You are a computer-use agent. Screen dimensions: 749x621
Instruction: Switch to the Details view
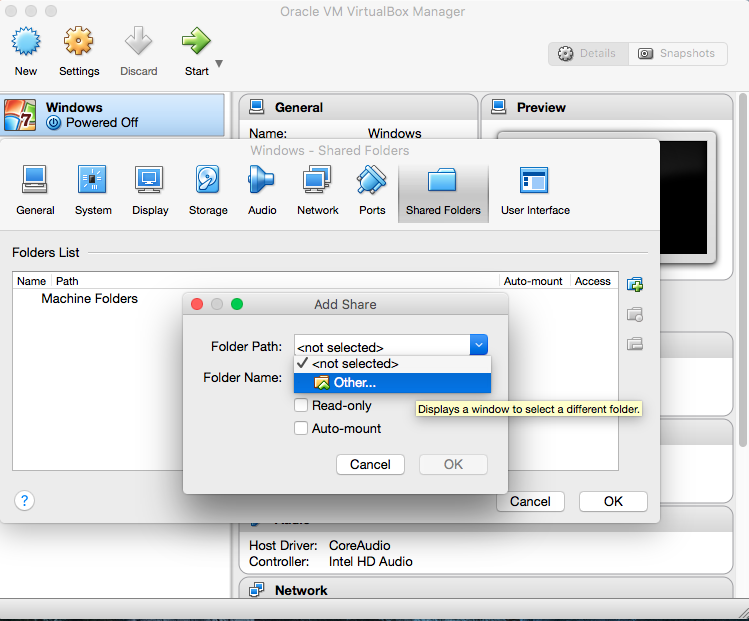[x=588, y=54]
